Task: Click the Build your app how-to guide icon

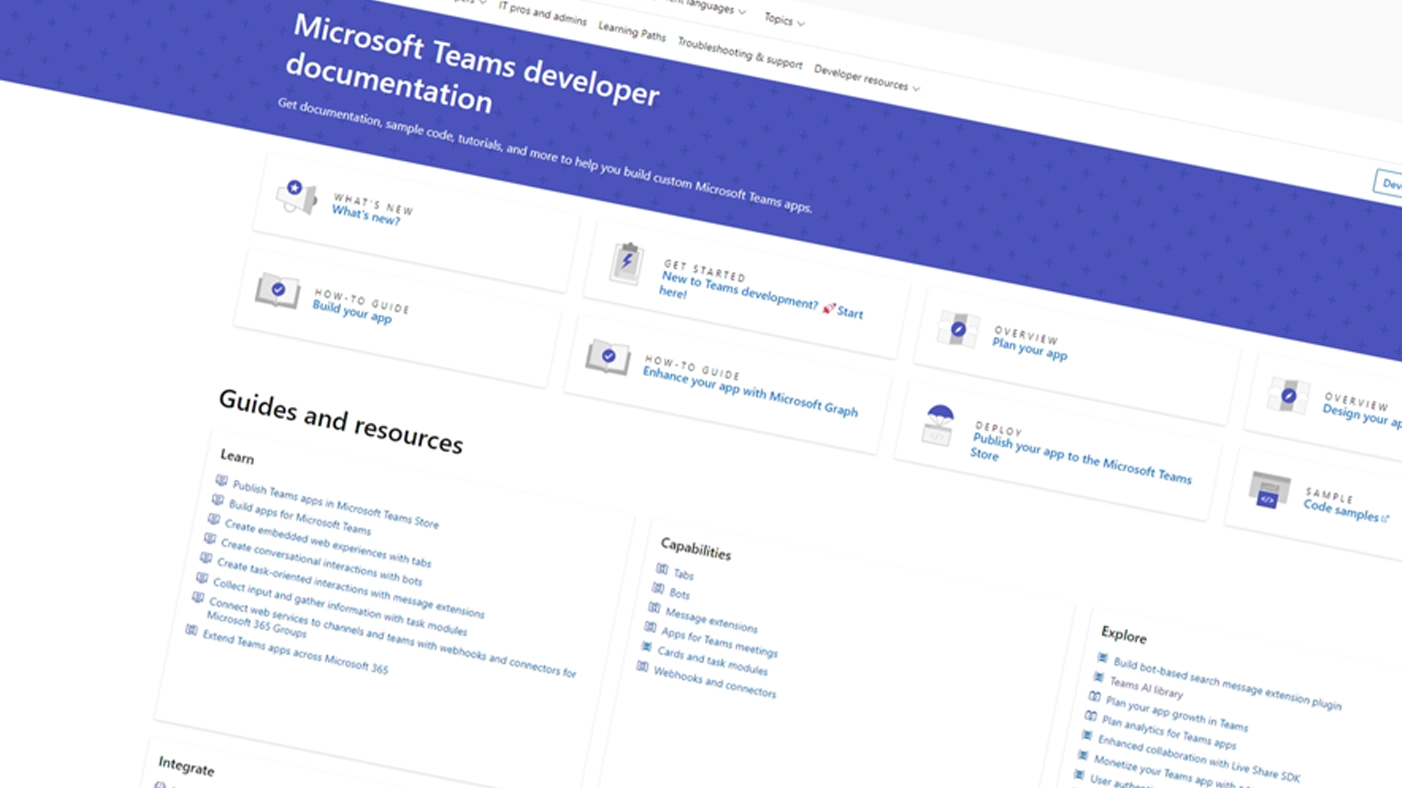Action: 277,293
